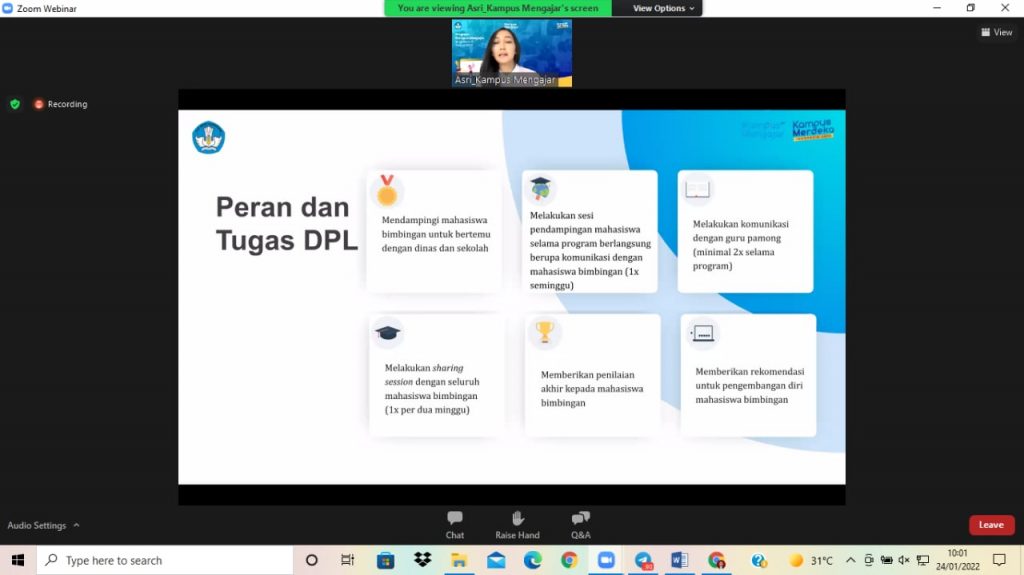The height and width of the screenshot is (575, 1024).
Task: Click the screen sharing notification banner
Action: pos(498,8)
